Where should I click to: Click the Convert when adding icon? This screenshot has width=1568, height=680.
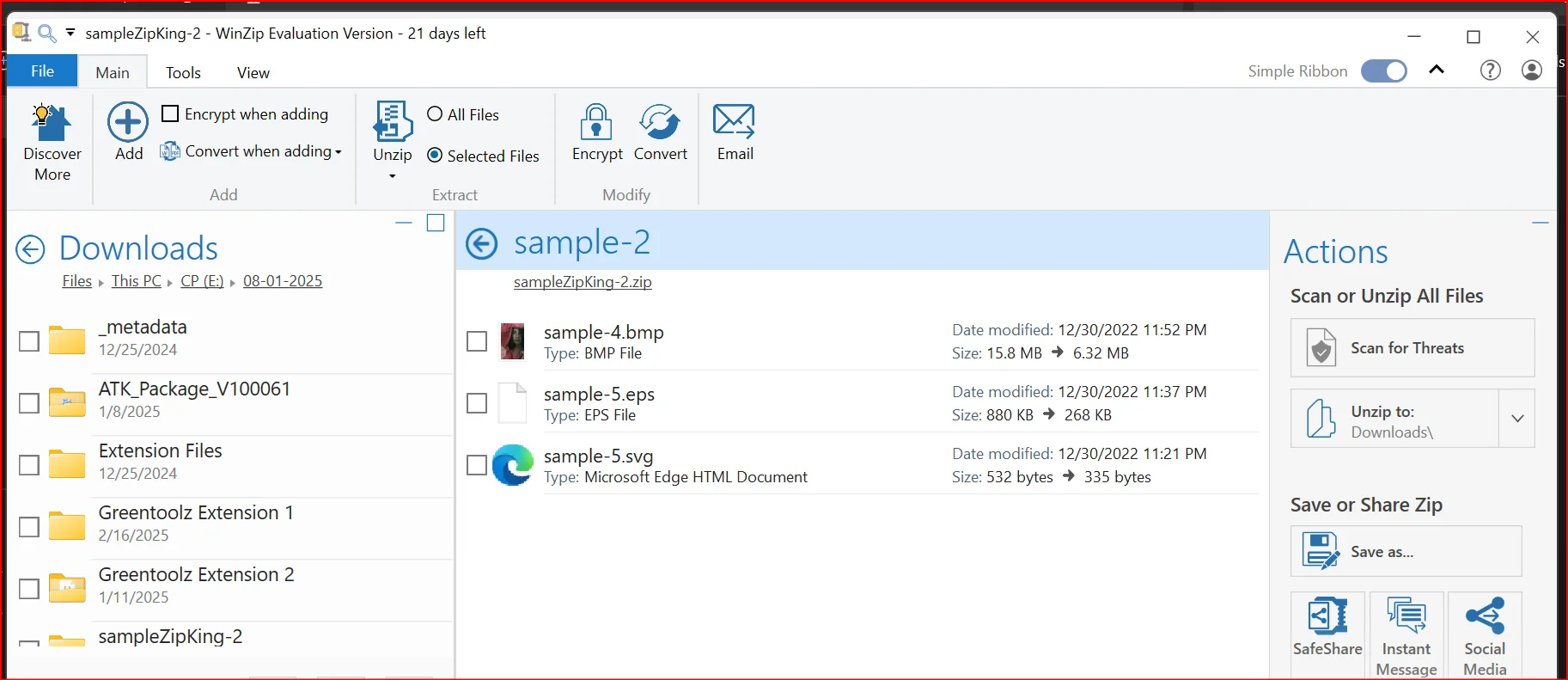click(x=170, y=151)
